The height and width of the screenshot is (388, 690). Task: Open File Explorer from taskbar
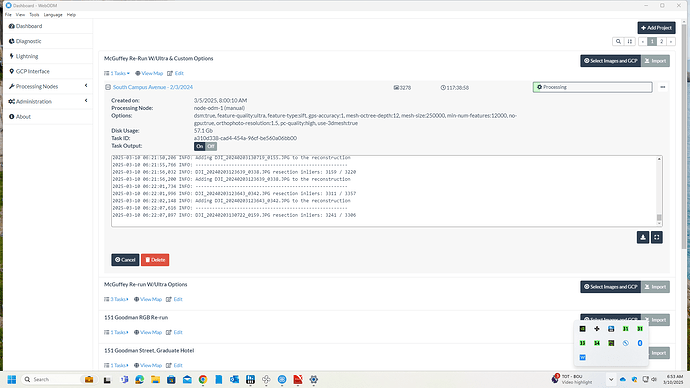(x=155, y=379)
